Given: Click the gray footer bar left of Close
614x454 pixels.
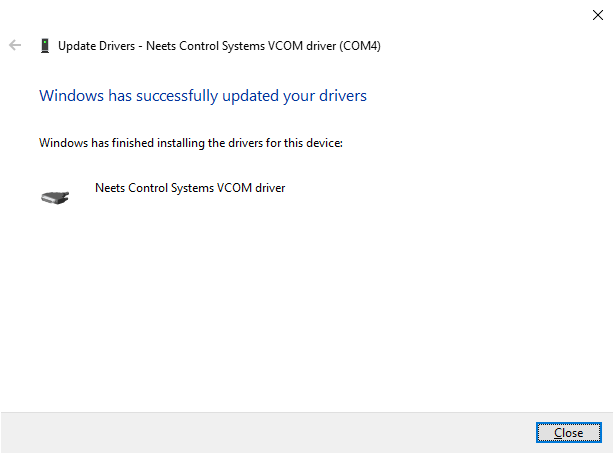Looking at the screenshot, I should pyautogui.click(x=266, y=432).
